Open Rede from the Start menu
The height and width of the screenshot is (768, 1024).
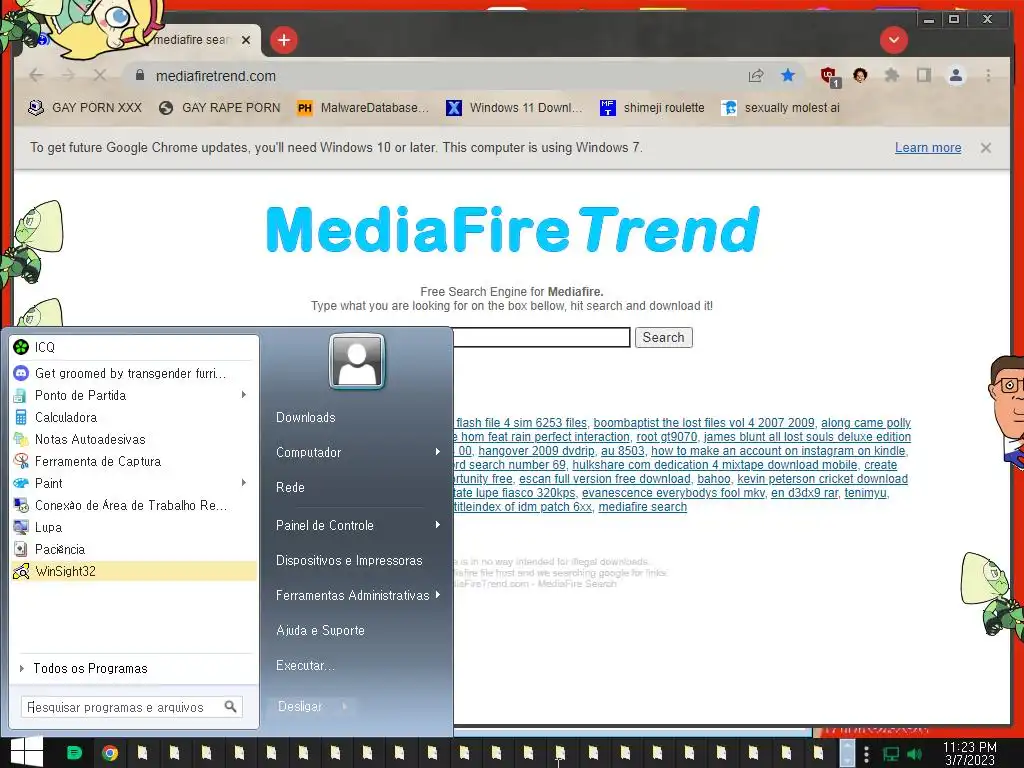point(290,487)
